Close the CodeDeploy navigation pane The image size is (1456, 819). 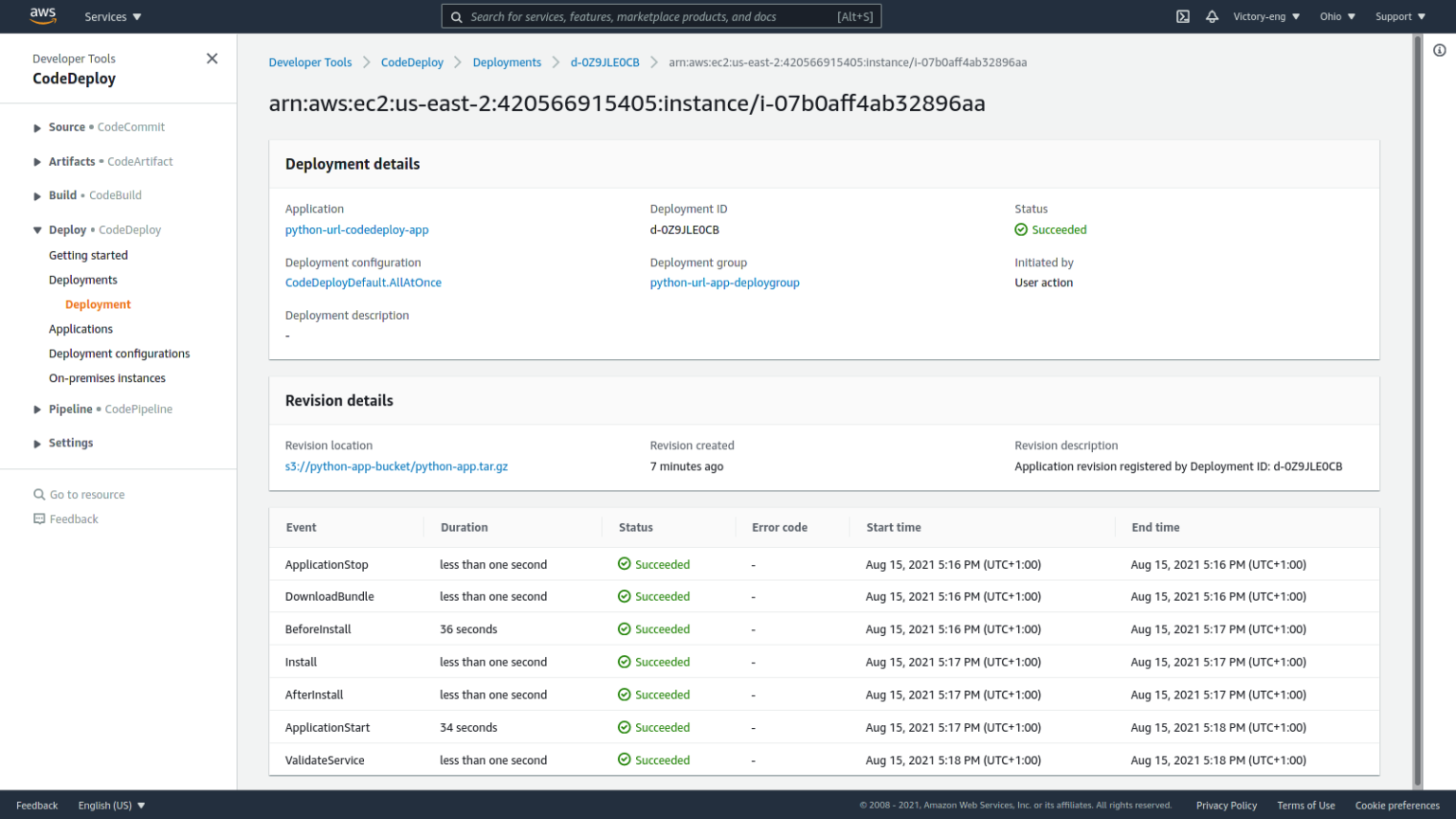point(212,58)
